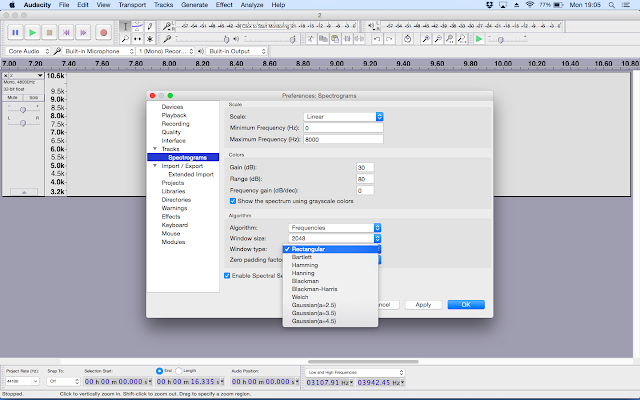The image size is (640, 400).
Task: Skip to Start with the rewind button
Action: [67, 32]
